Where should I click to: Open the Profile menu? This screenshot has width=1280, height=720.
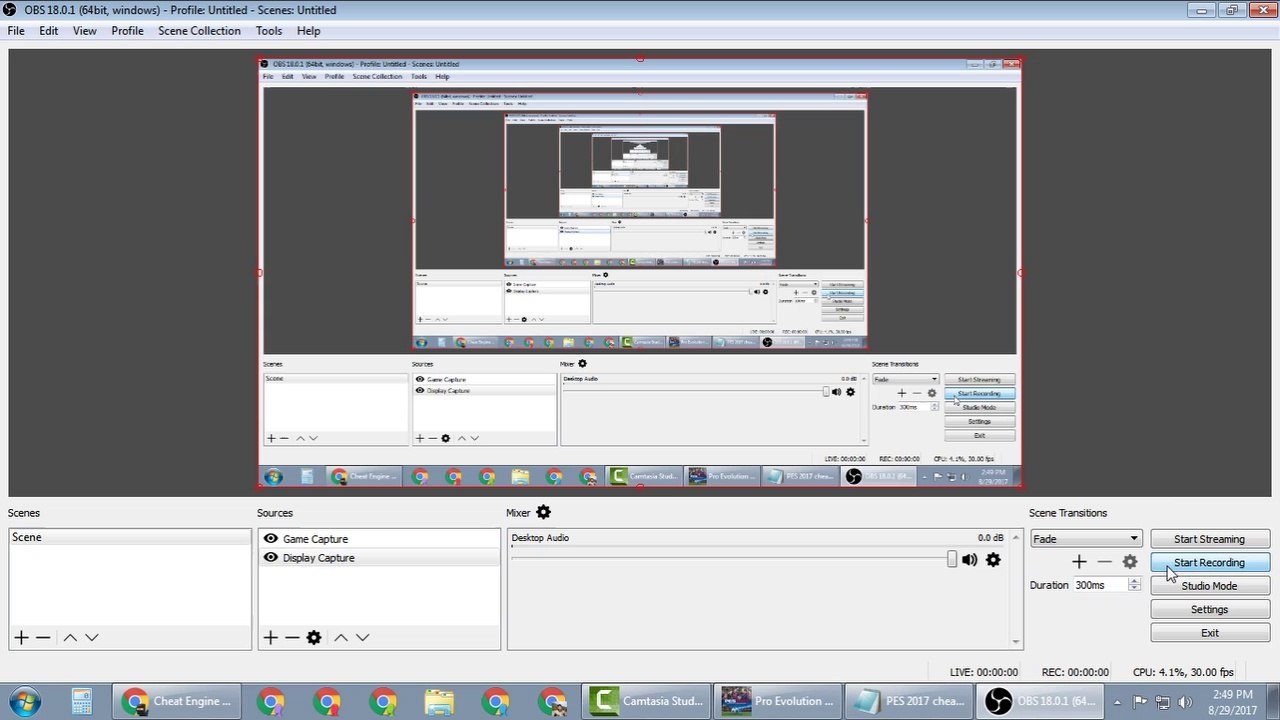click(x=127, y=31)
